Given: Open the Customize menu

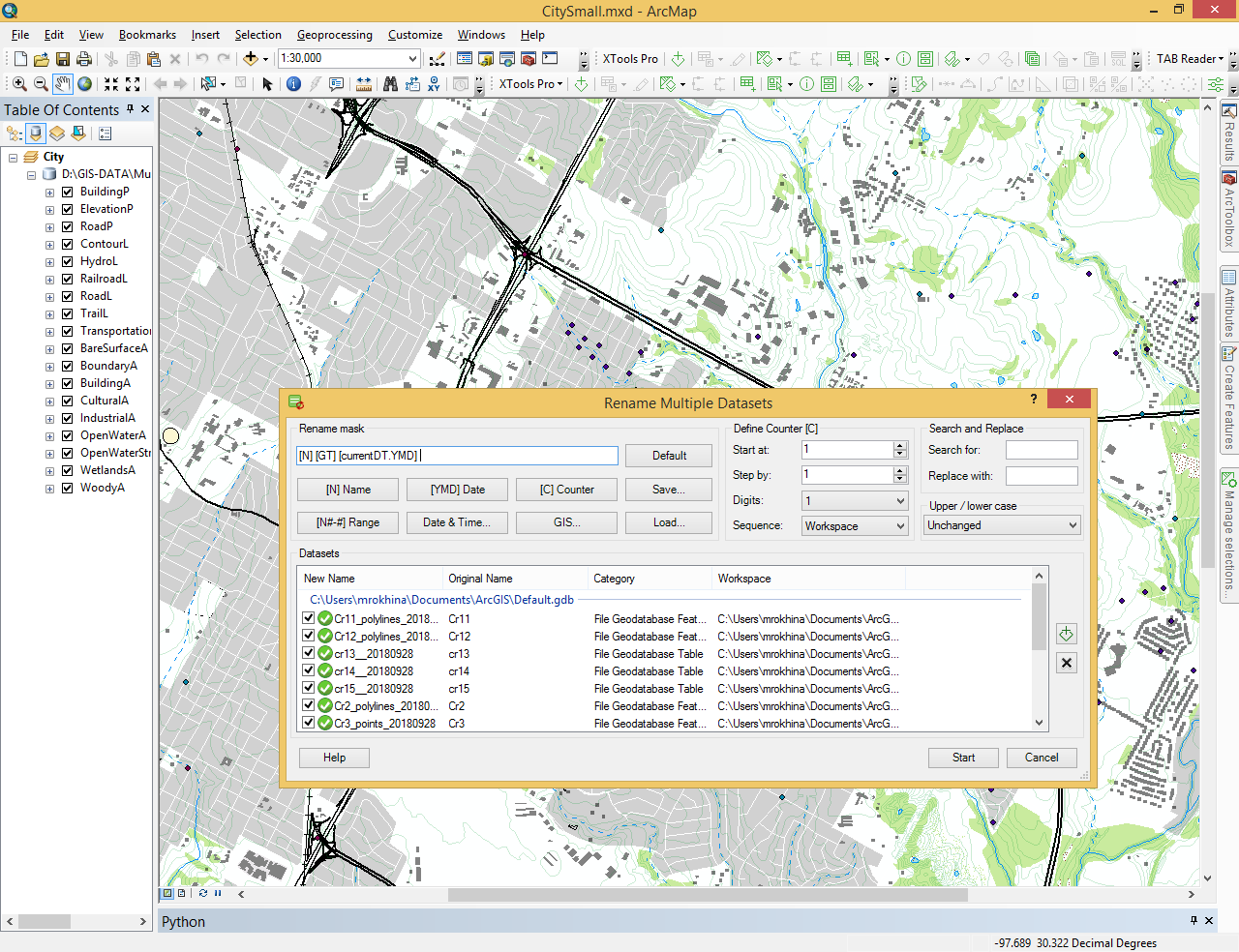Looking at the screenshot, I should tap(415, 35).
